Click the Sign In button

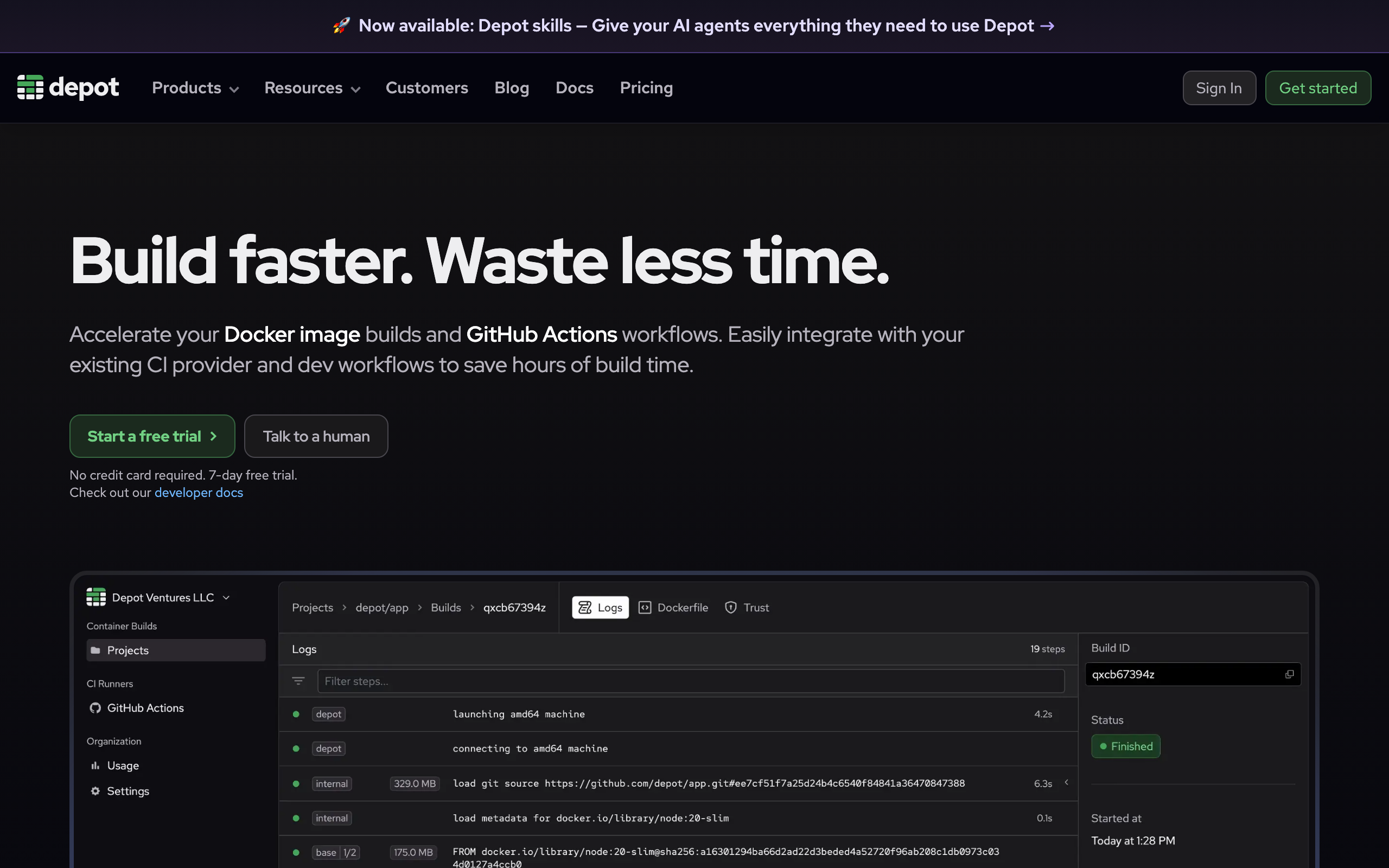1219,88
